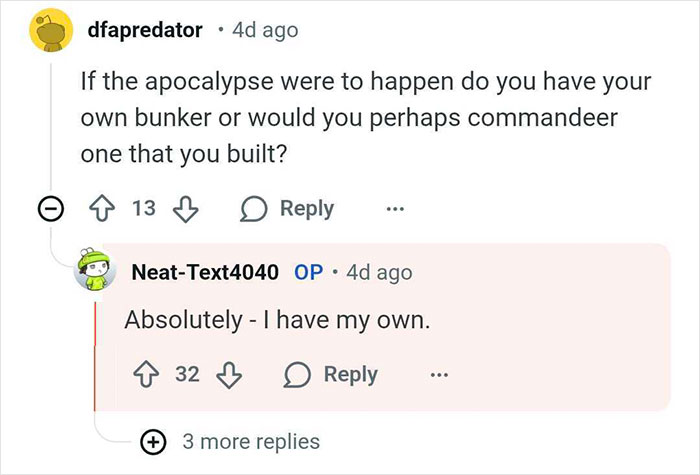Screen dimensions: 700x475
Task: Click the apocalypse bunker question text
Action: point(350,119)
